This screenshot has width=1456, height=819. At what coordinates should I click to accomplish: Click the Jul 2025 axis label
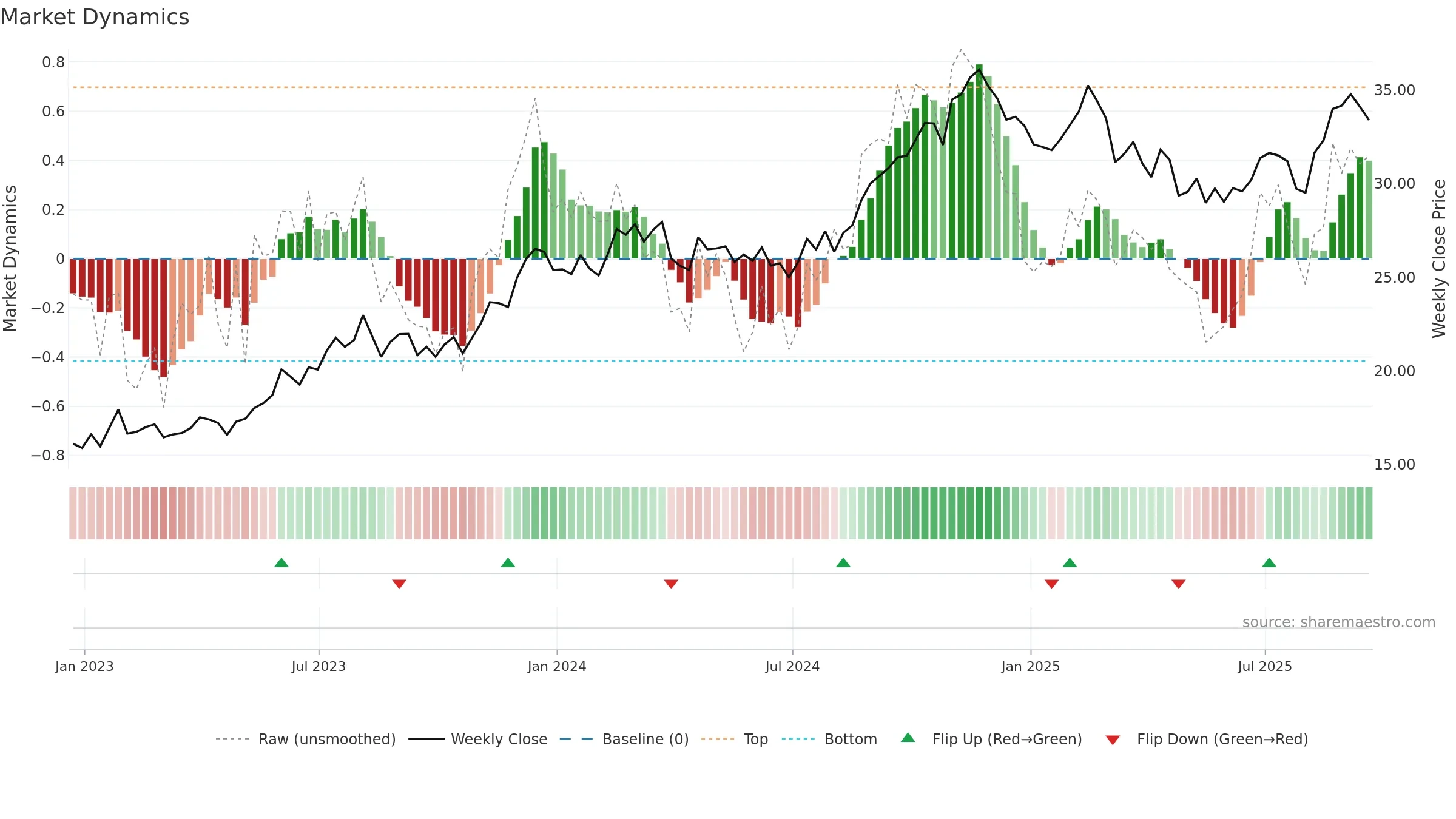[x=1265, y=667]
